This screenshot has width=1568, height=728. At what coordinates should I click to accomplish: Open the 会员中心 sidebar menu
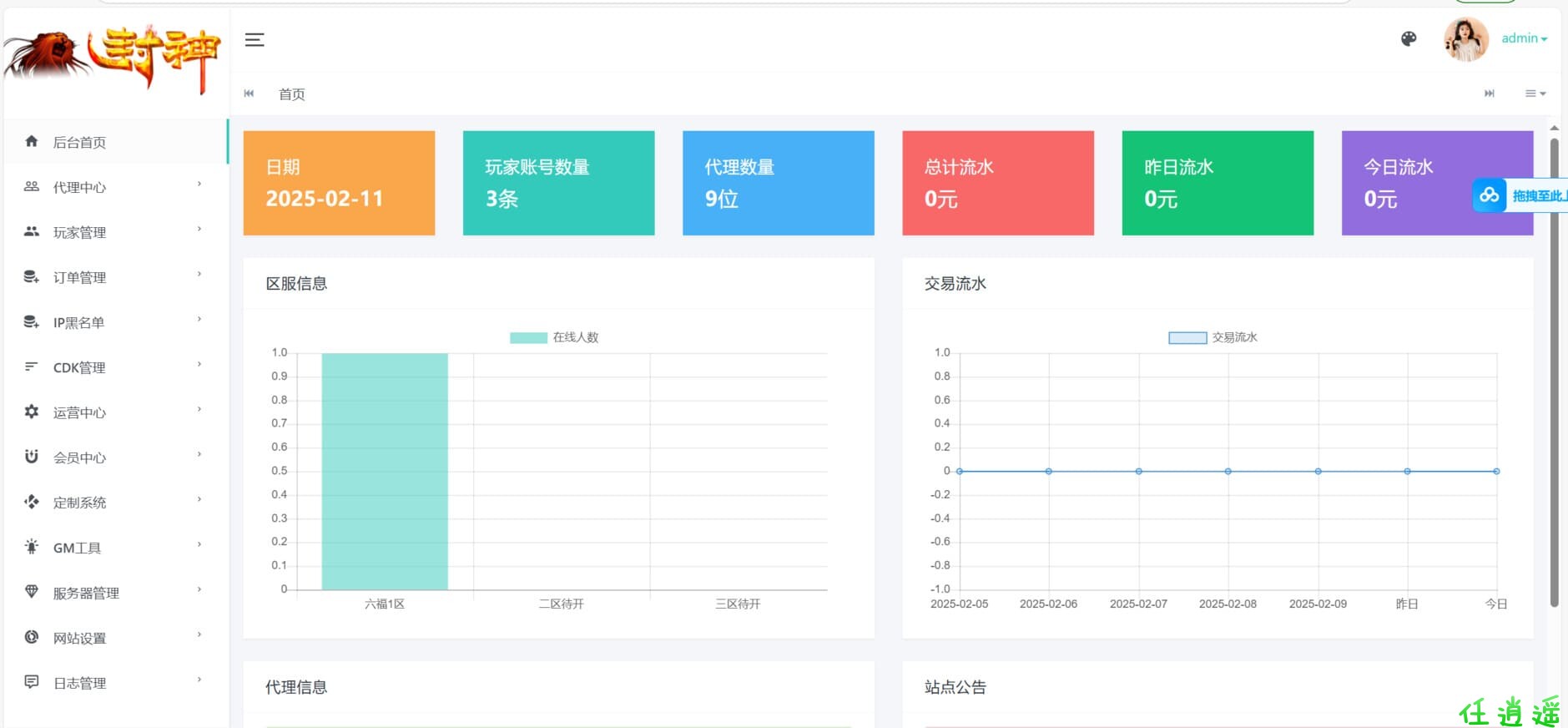[x=116, y=458]
